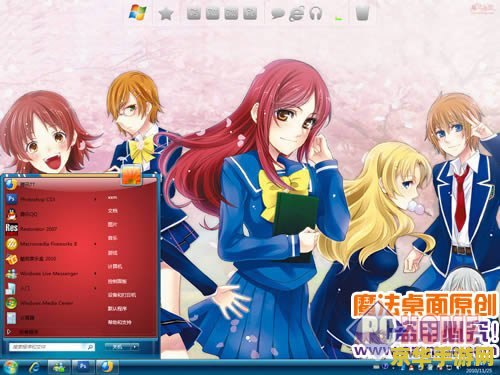Open the shutdown options arrow

click(x=134, y=347)
